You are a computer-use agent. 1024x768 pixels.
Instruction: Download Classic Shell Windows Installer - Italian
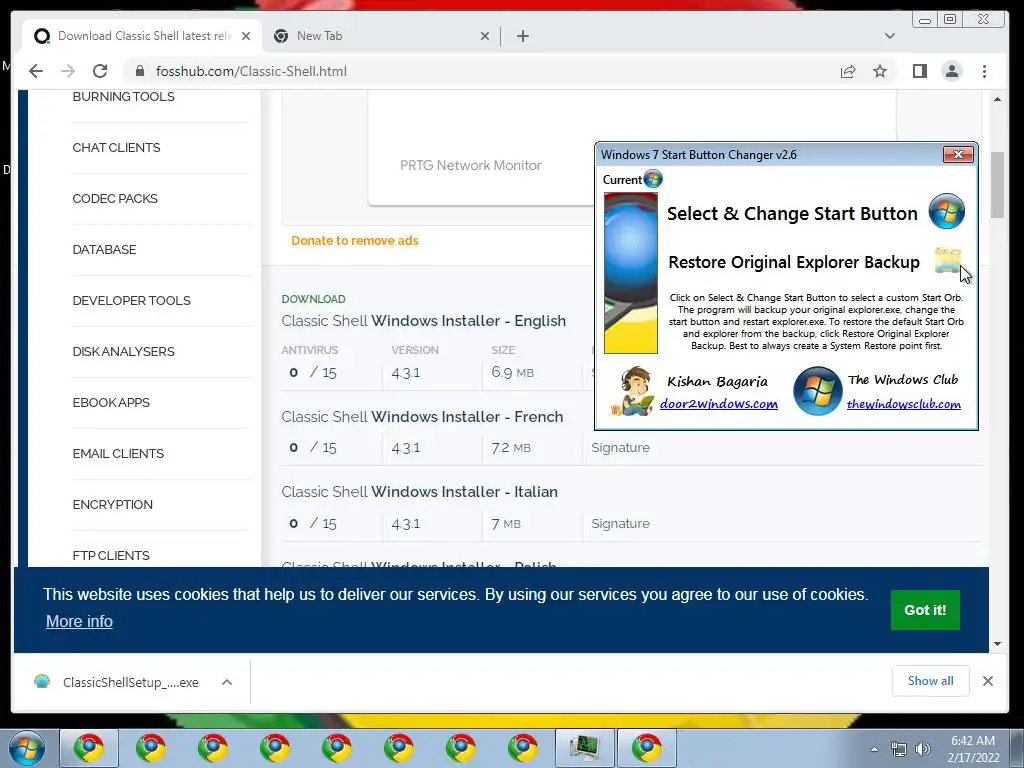click(x=419, y=492)
